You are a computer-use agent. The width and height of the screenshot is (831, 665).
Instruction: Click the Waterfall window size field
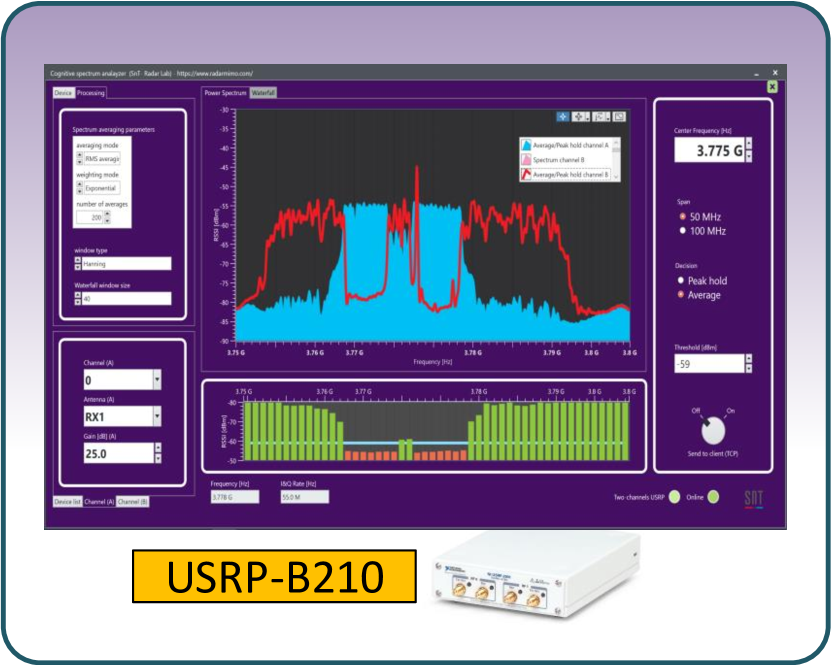[x=127, y=298]
